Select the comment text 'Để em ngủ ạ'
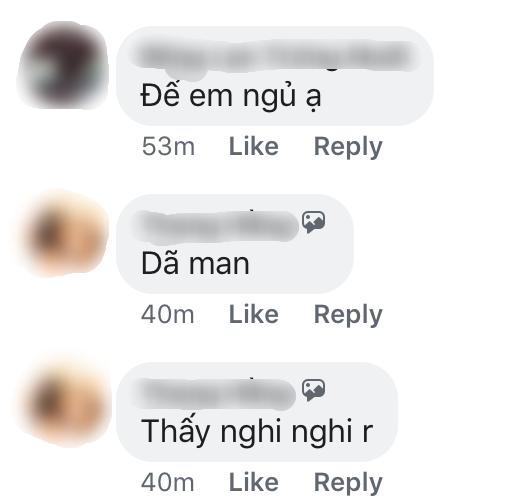The width and height of the screenshot is (506, 499). click(x=231, y=97)
